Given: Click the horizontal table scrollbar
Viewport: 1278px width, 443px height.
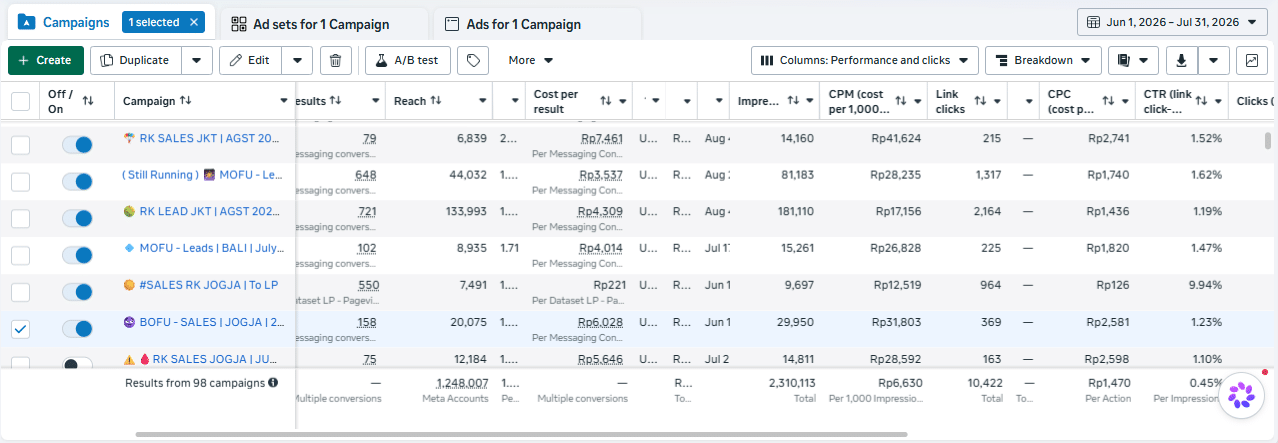Looking at the screenshot, I should point(521,434).
